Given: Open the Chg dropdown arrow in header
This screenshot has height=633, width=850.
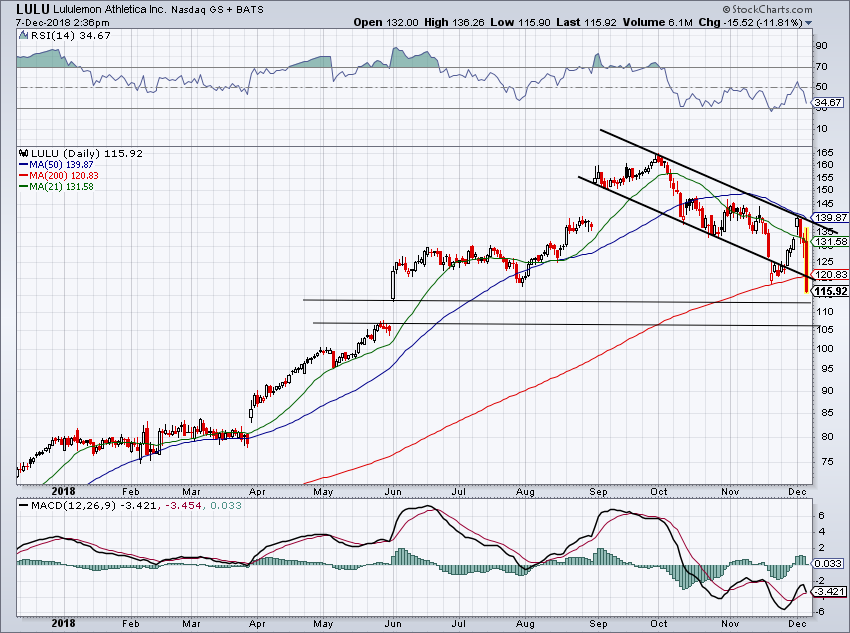Looking at the screenshot, I should tap(809, 23).
